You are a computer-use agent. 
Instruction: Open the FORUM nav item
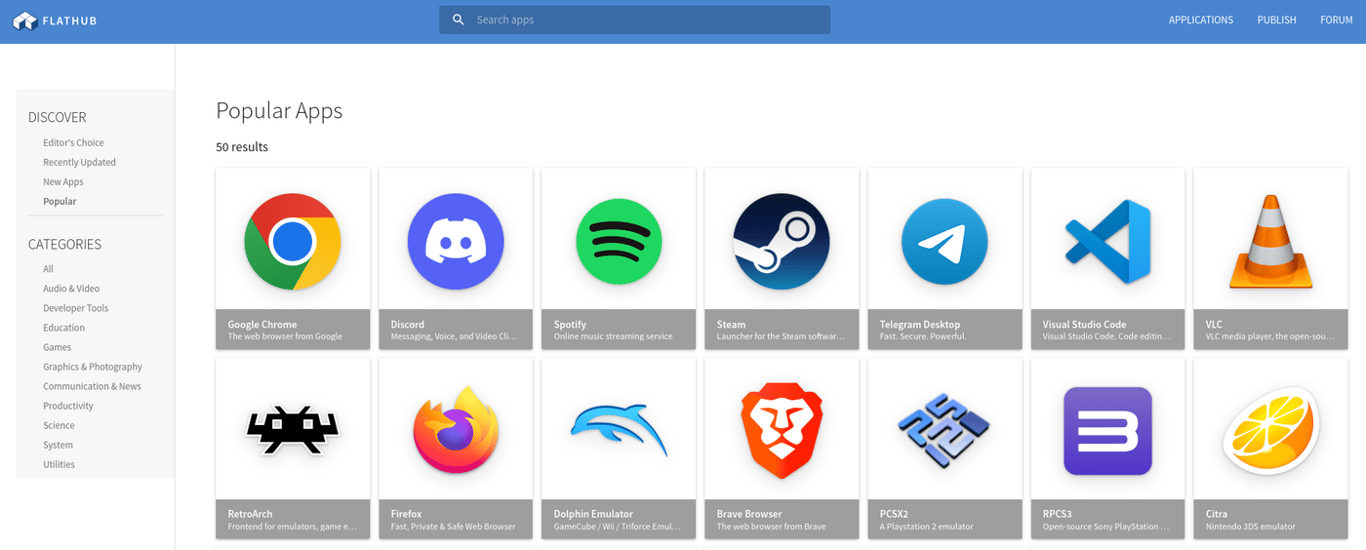point(1336,20)
